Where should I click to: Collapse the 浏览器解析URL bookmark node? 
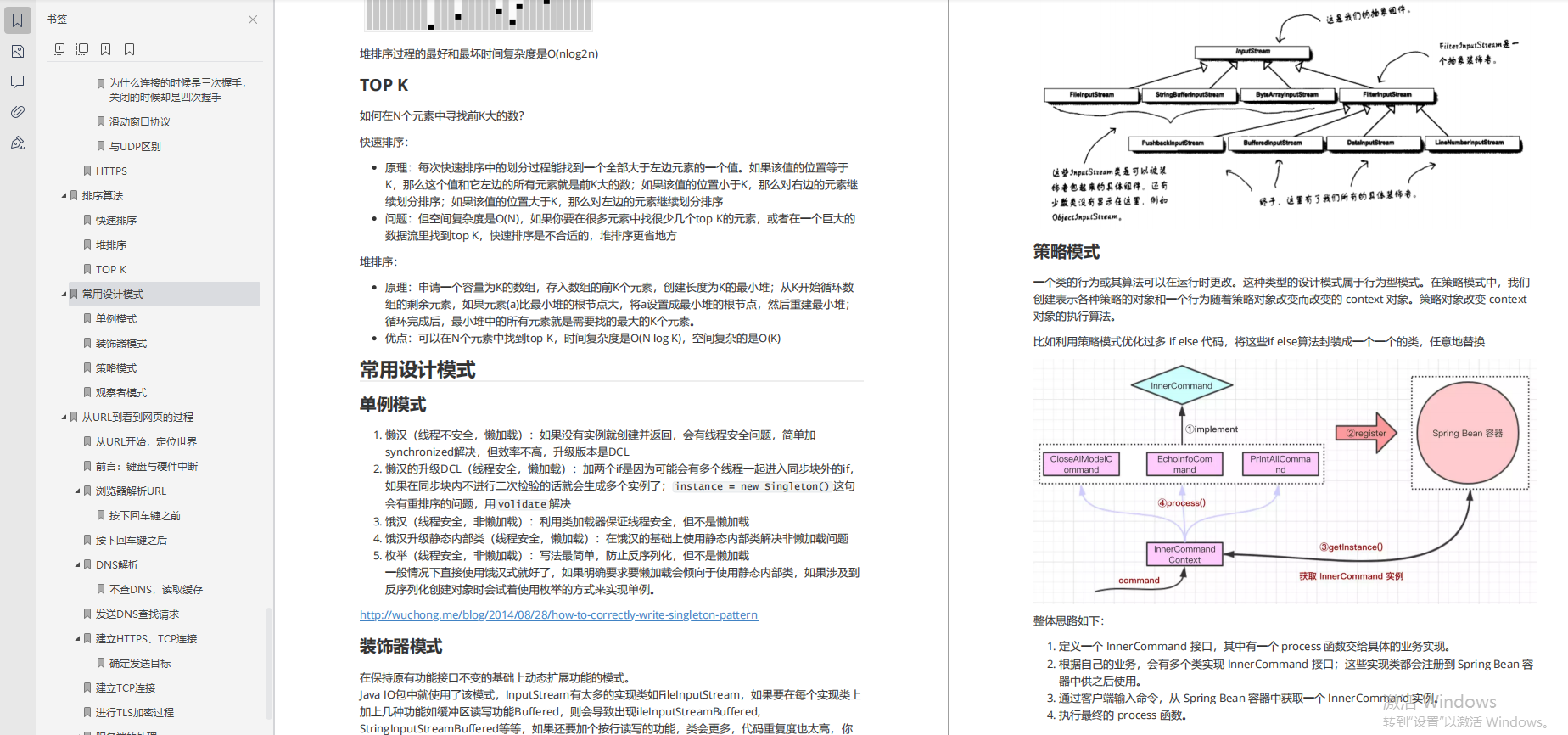click(77, 491)
